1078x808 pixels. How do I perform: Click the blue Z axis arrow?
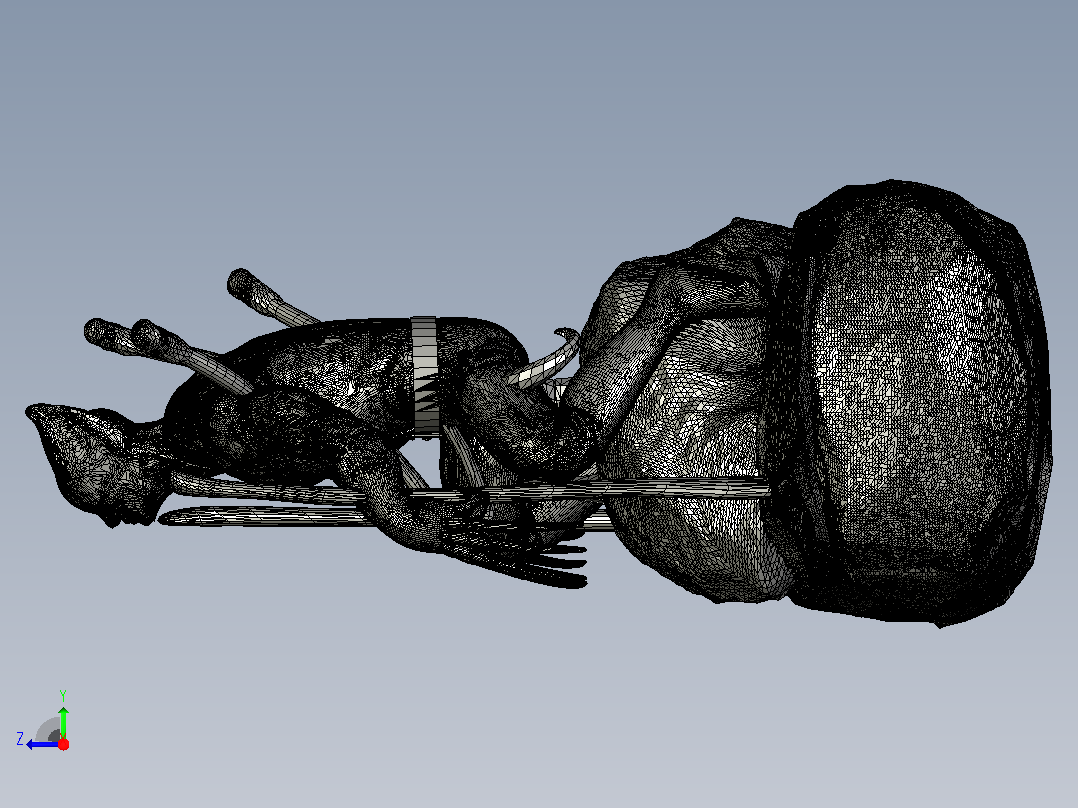click(41, 745)
